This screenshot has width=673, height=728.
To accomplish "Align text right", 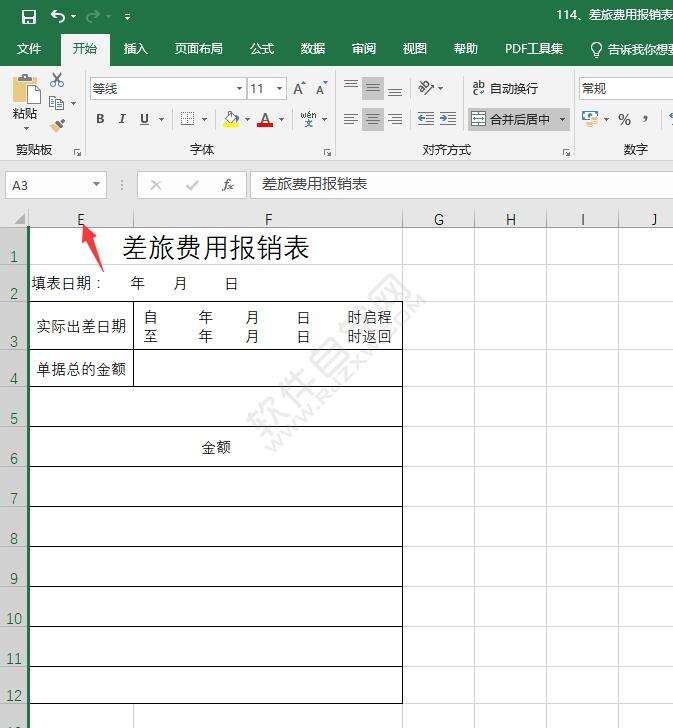I will (x=395, y=119).
